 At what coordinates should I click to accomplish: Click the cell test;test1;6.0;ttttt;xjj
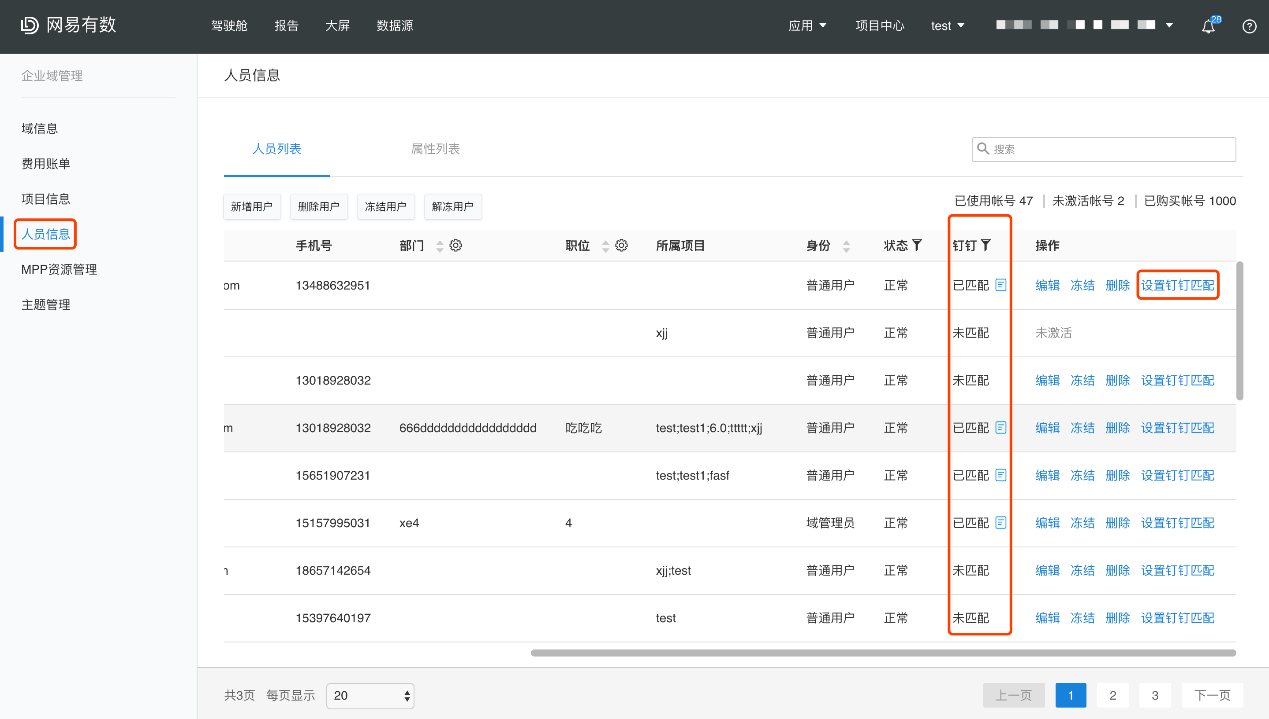point(709,428)
